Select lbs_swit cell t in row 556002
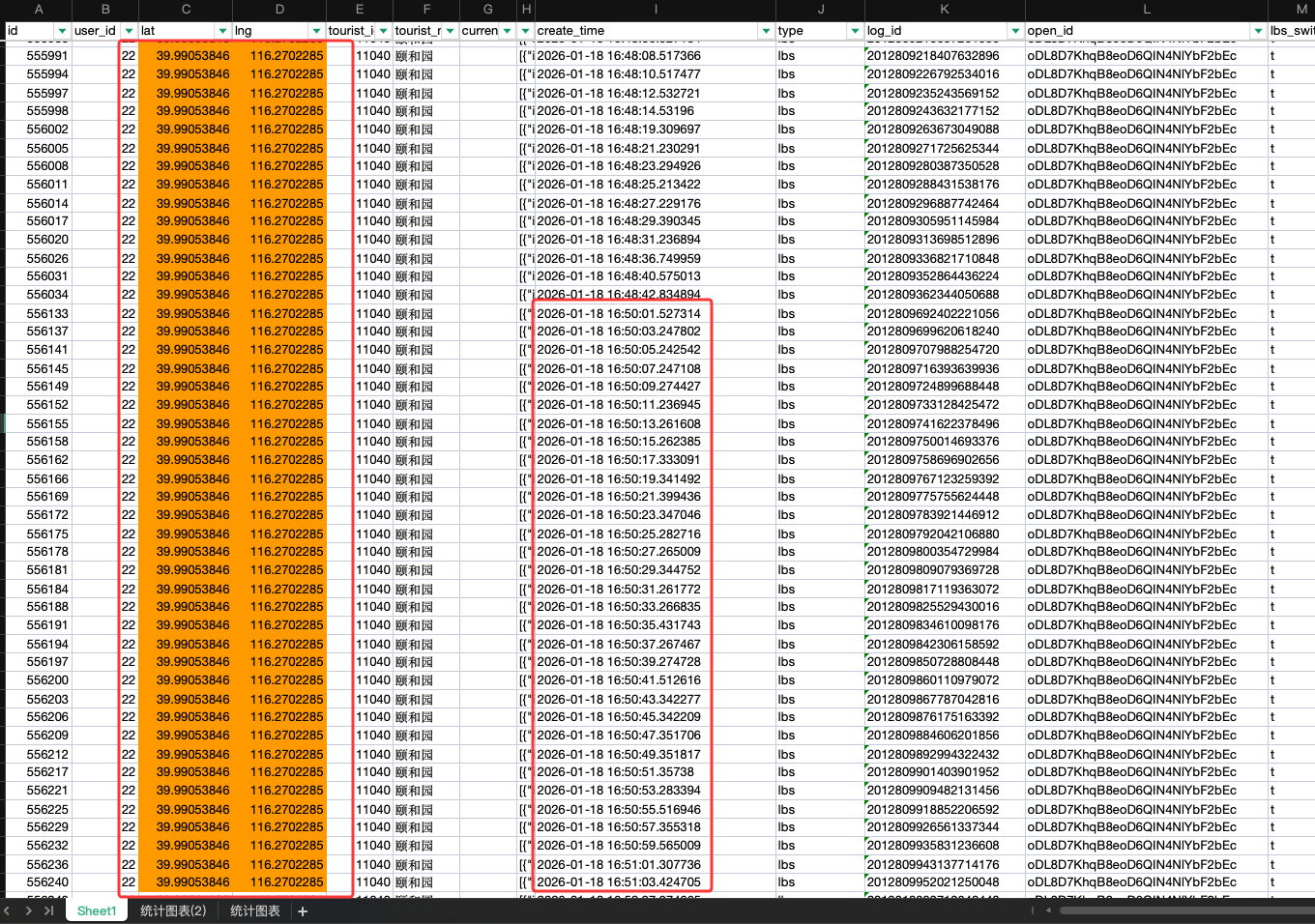1315x924 pixels. [x=1292, y=130]
